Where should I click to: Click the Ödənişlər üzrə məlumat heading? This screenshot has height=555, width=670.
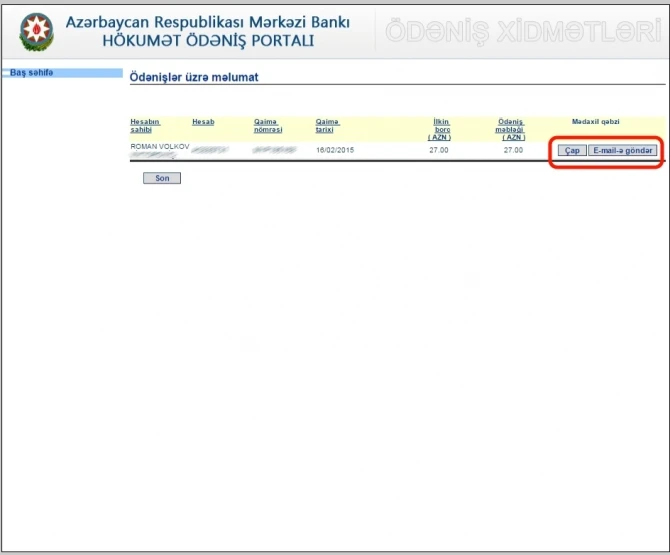coord(194,77)
